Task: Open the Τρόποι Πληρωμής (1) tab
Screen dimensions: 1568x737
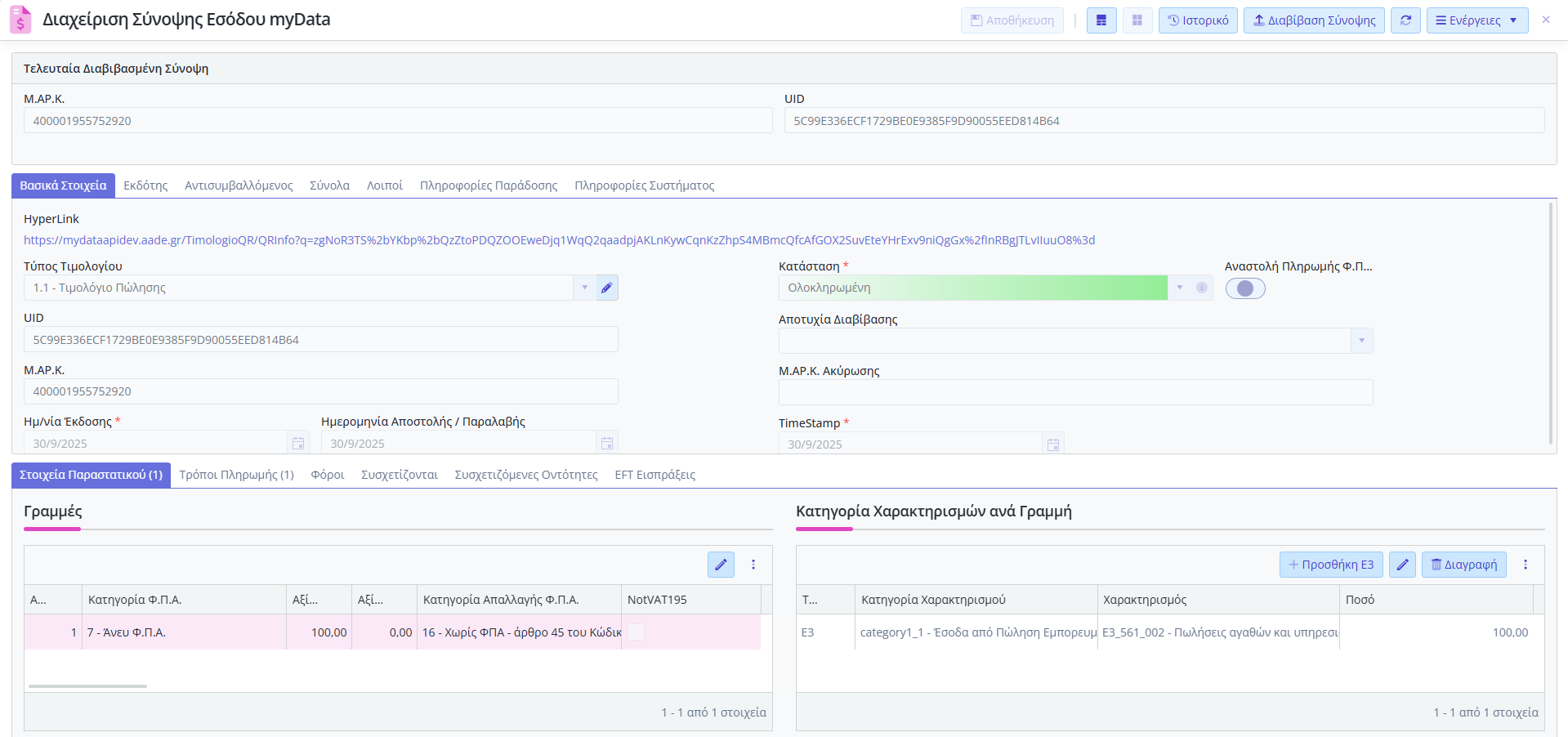Action: [x=236, y=475]
